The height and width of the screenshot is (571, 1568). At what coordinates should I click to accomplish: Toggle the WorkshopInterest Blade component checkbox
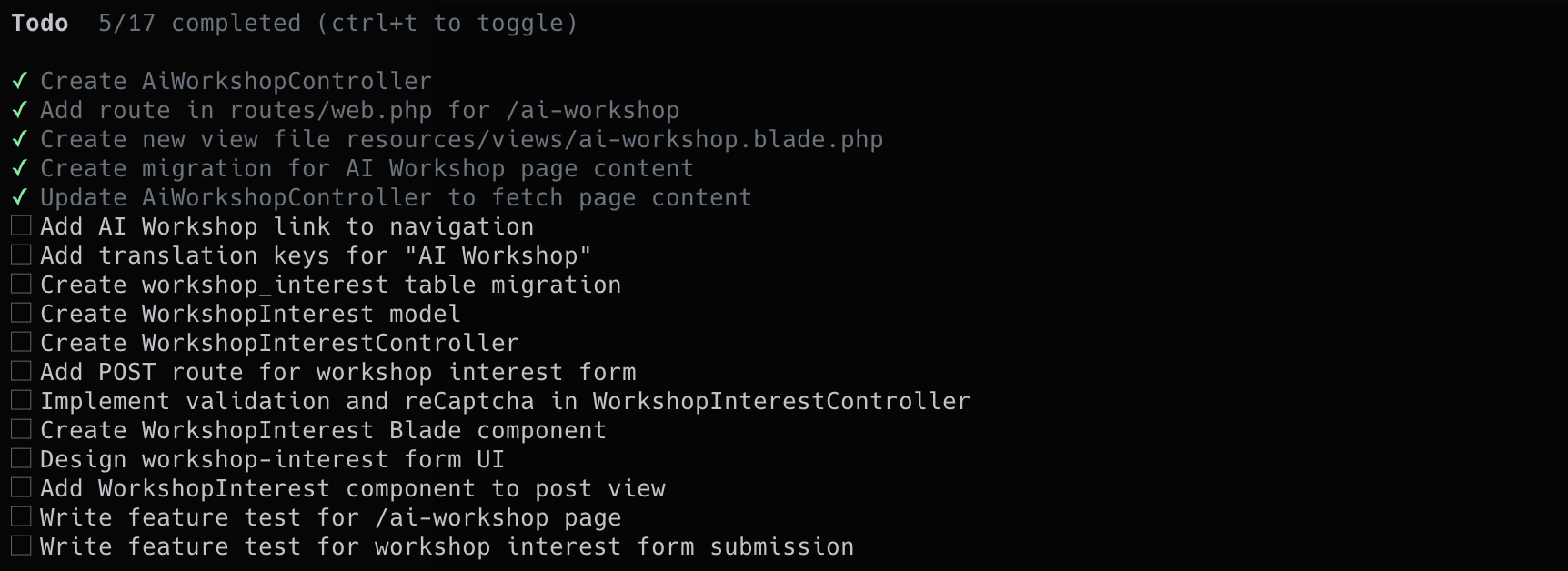(21, 429)
